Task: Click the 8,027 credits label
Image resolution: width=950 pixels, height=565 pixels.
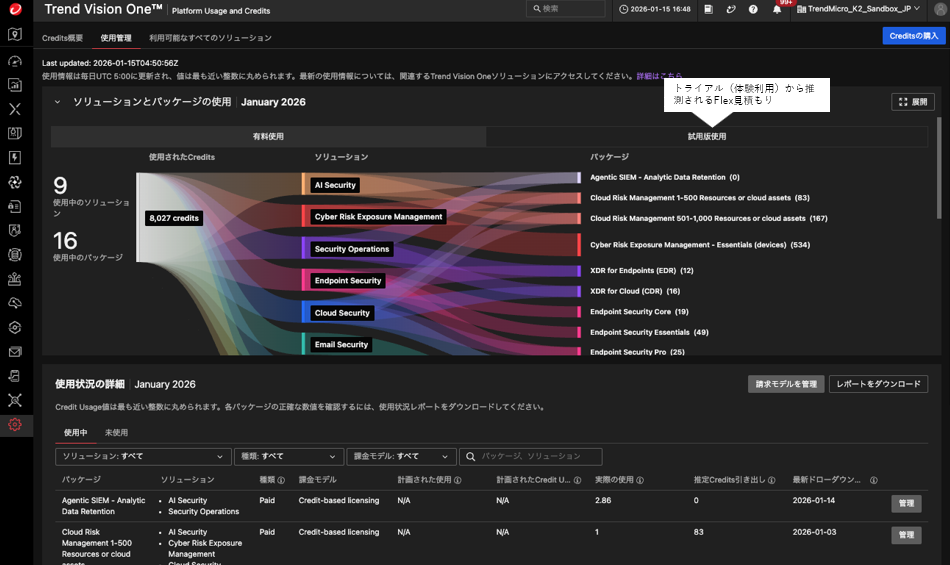Action: click(174, 218)
